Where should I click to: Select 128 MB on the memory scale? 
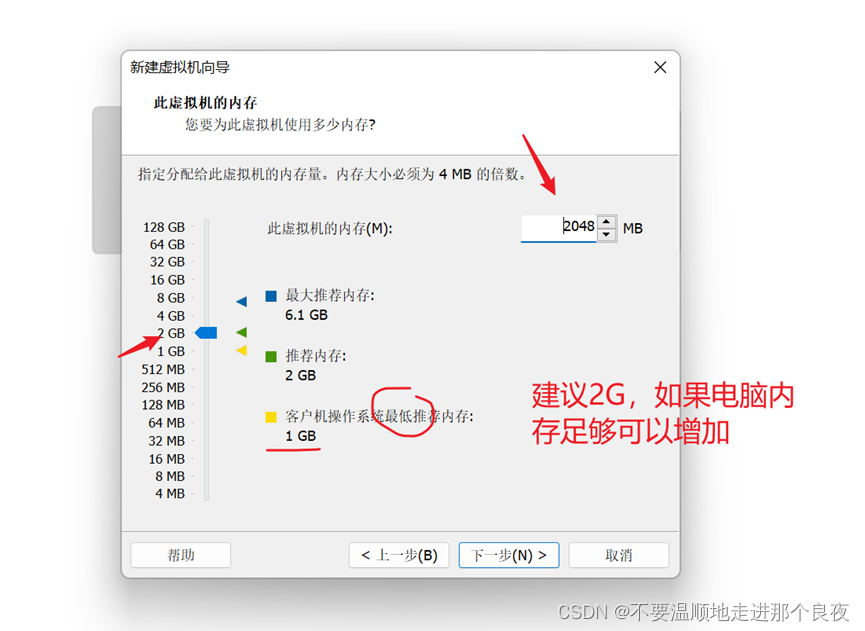click(163, 405)
